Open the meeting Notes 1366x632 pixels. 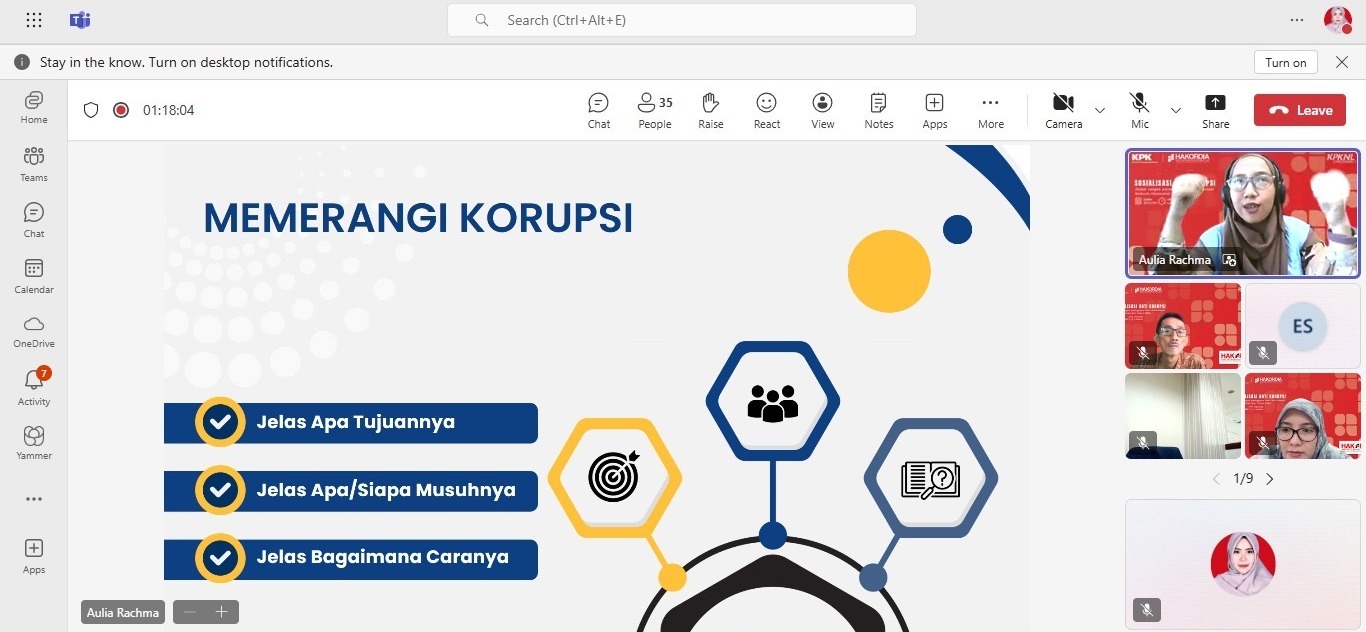878,110
